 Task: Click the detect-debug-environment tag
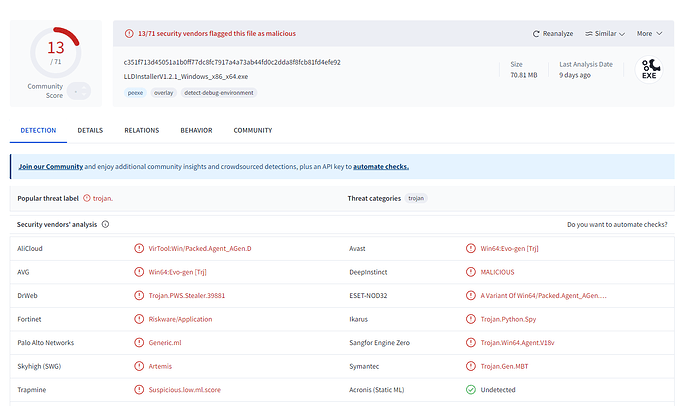(x=219, y=93)
